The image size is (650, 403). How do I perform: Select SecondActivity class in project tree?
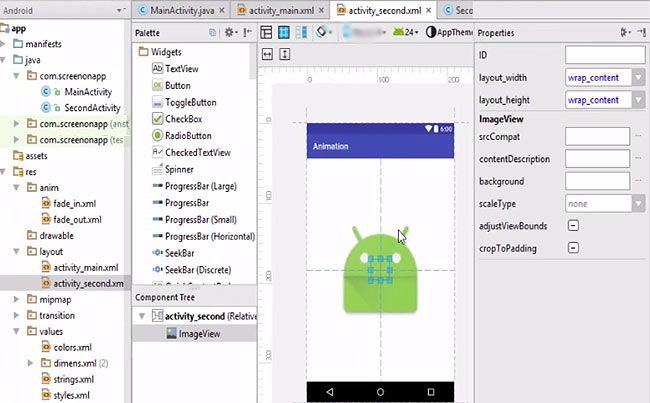click(x=92, y=108)
